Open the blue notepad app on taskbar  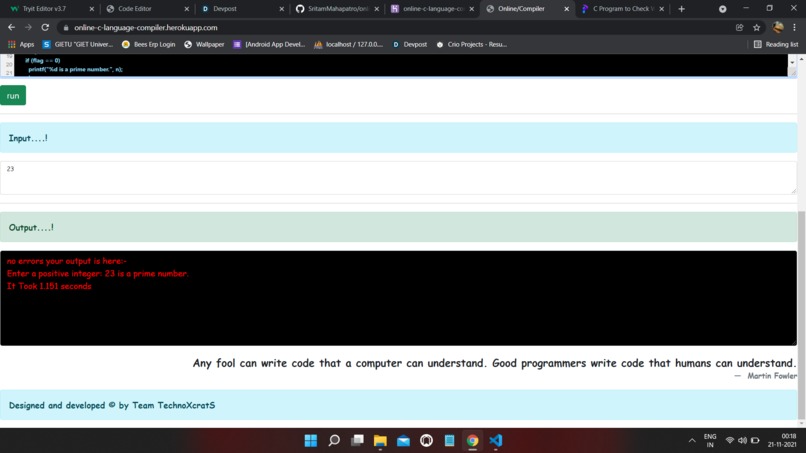pos(449,441)
